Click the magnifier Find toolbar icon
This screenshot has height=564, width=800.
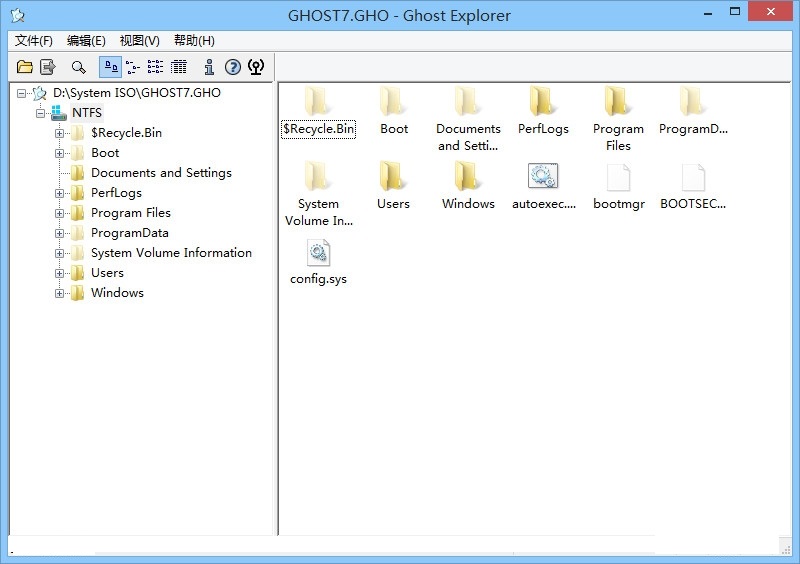(x=79, y=67)
